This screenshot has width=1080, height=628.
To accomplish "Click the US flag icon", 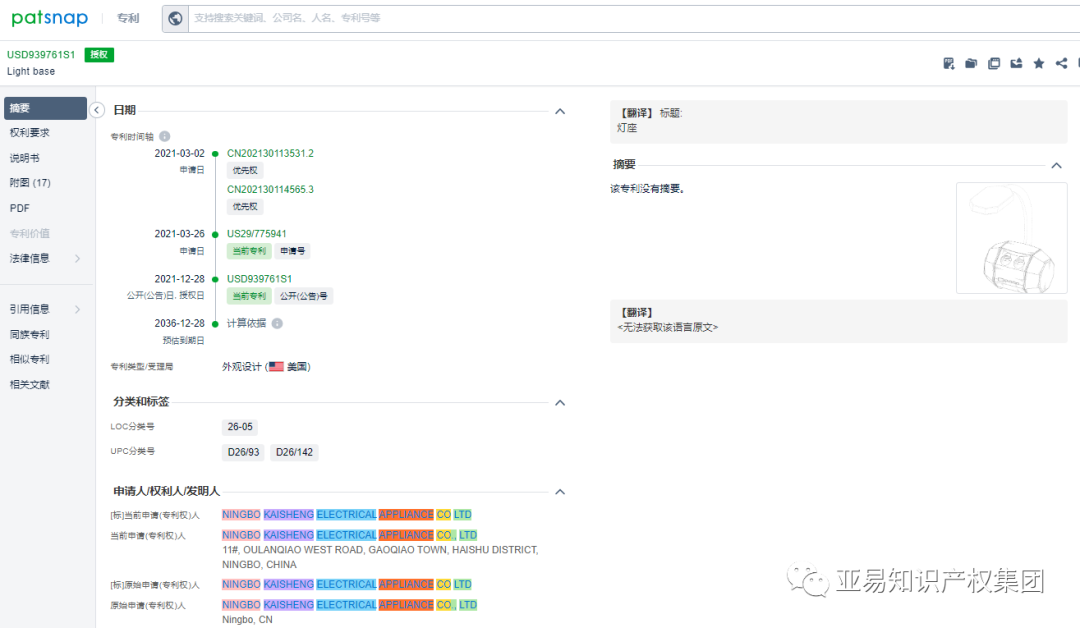I will (276, 366).
